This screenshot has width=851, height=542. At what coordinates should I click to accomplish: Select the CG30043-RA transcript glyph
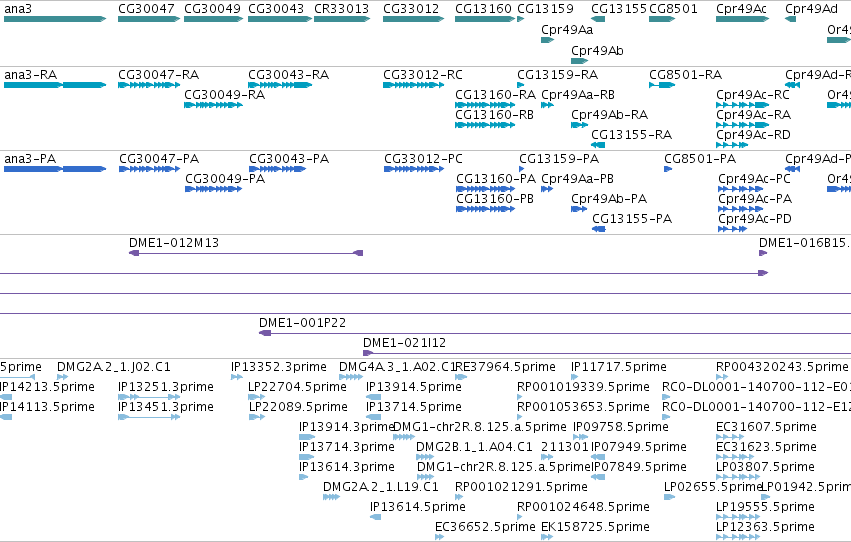pos(280,85)
